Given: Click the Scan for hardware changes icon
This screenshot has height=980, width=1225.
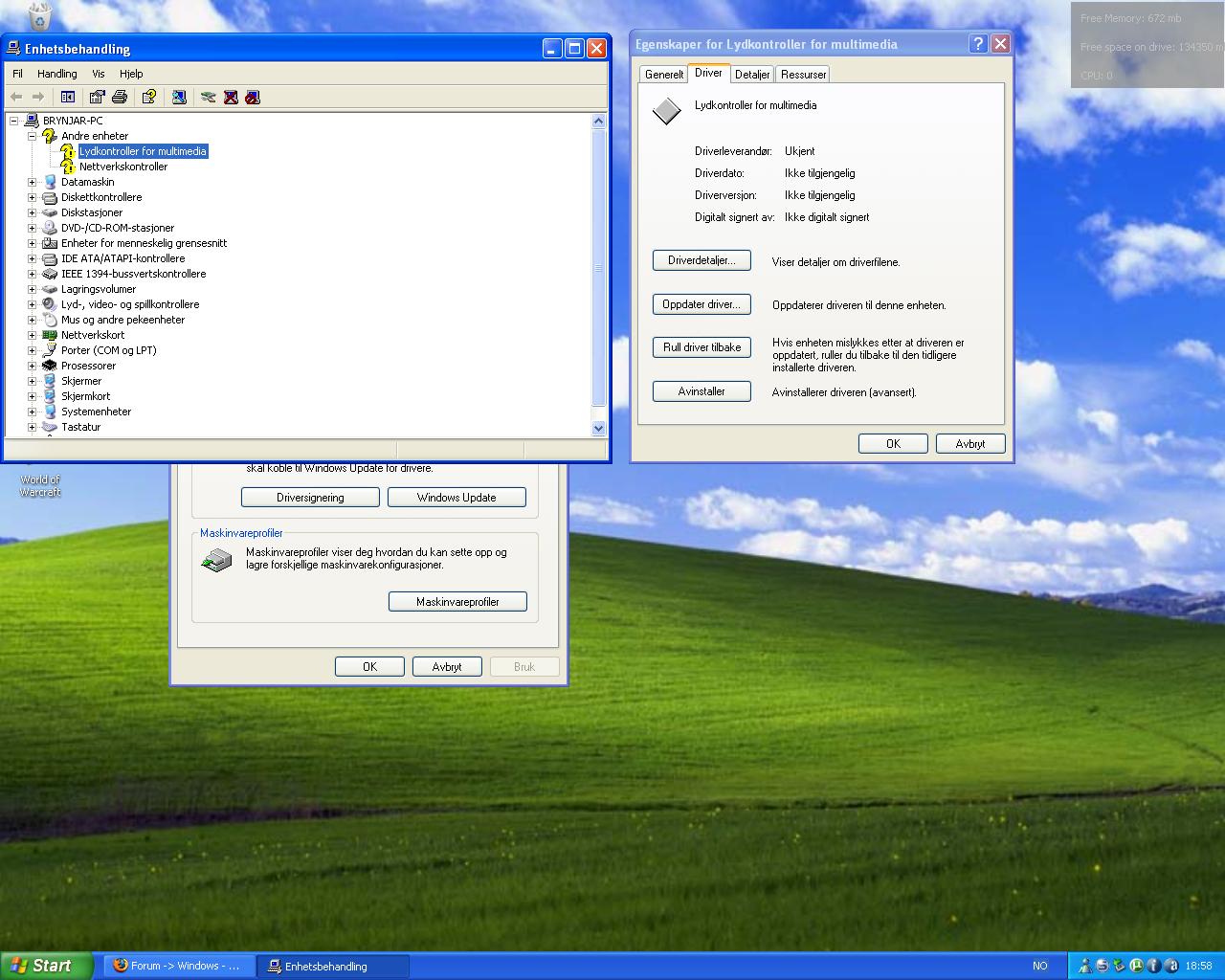Looking at the screenshot, I should pyautogui.click(x=179, y=97).
